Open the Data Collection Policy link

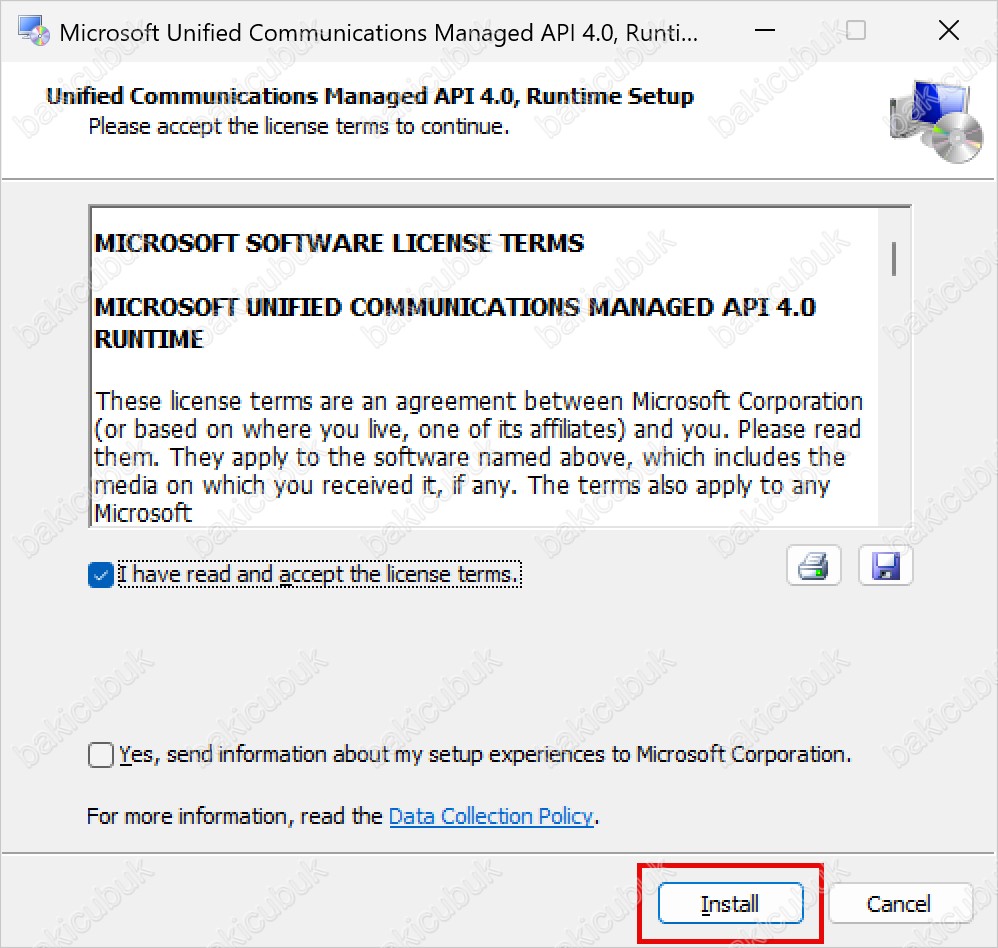[x=491, y=816]
